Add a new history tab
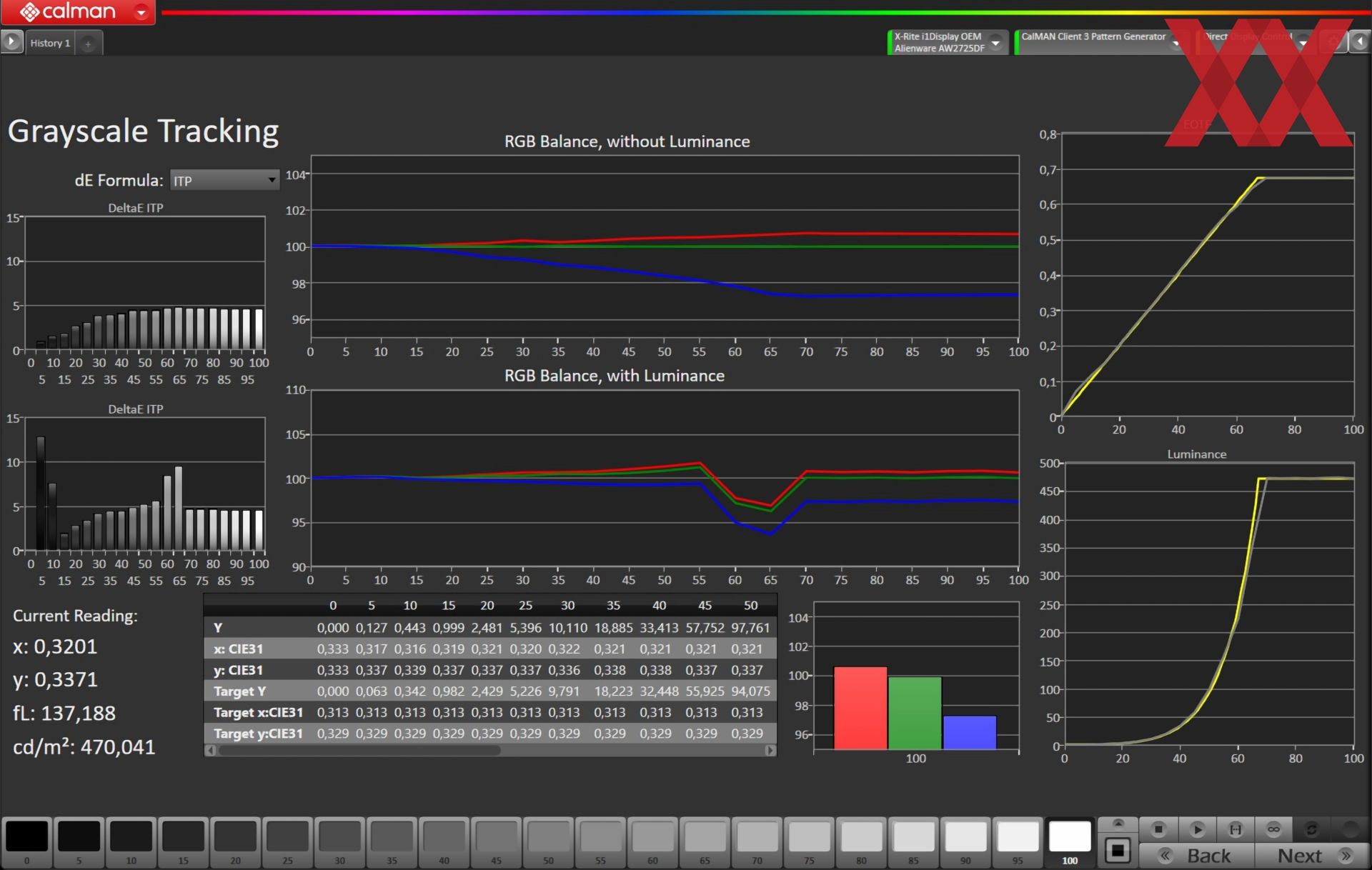The height and width of the screenshot is (870, 1372). click(88, 44)
